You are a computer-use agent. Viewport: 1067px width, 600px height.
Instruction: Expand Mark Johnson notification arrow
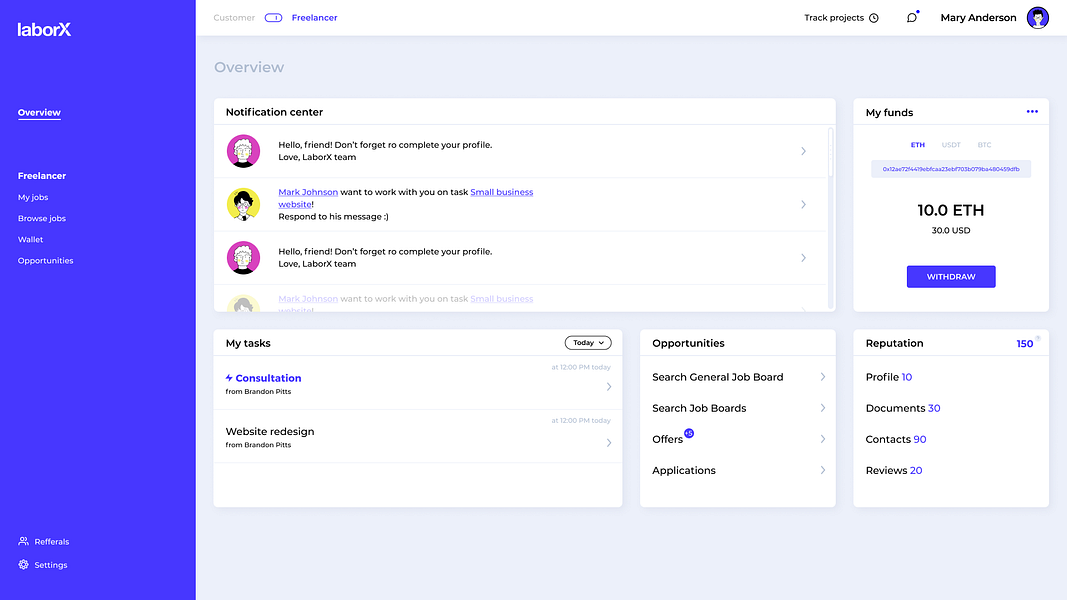pos(804,204)
